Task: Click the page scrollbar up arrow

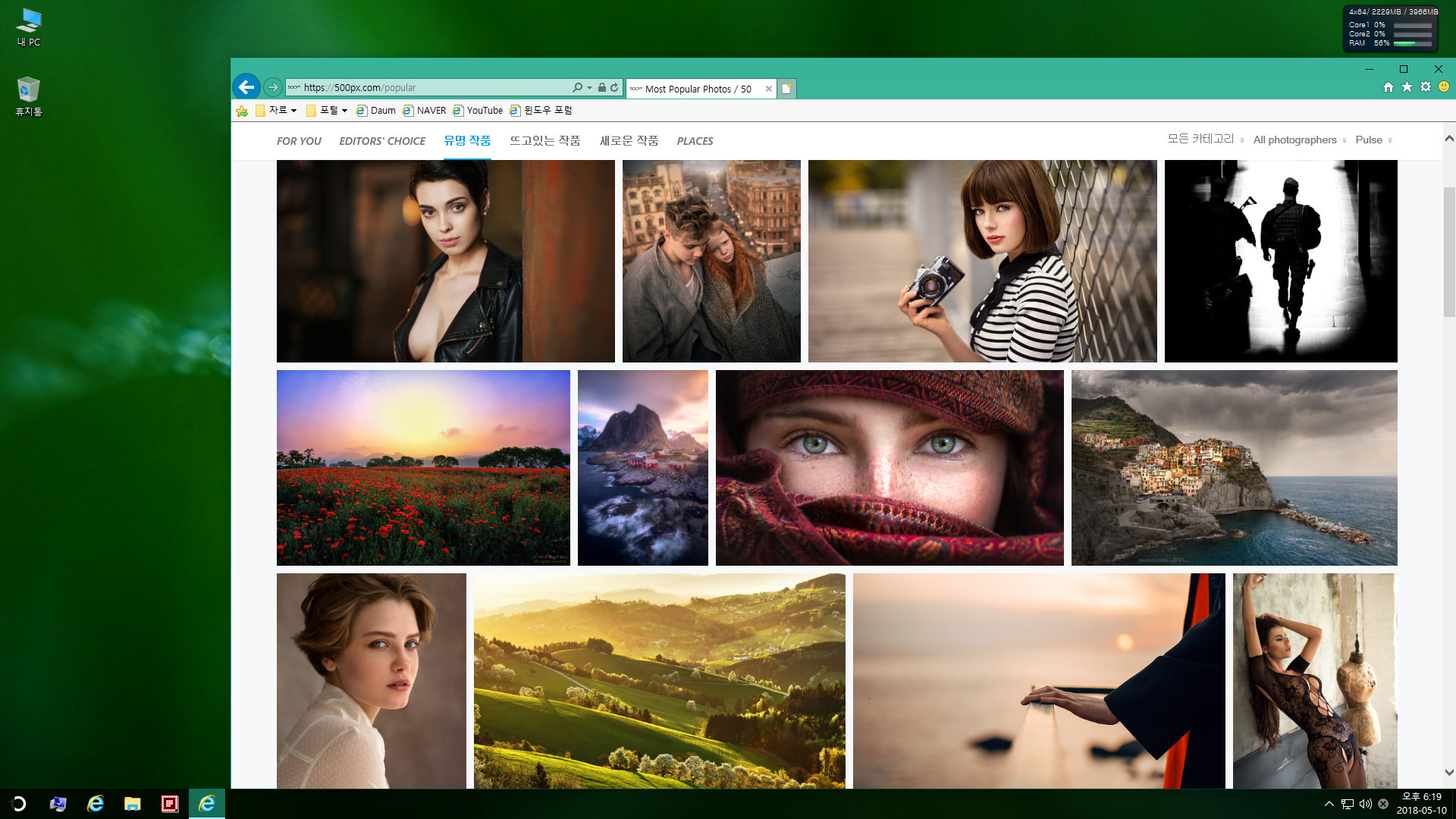Action: (x=1449, y=139)
